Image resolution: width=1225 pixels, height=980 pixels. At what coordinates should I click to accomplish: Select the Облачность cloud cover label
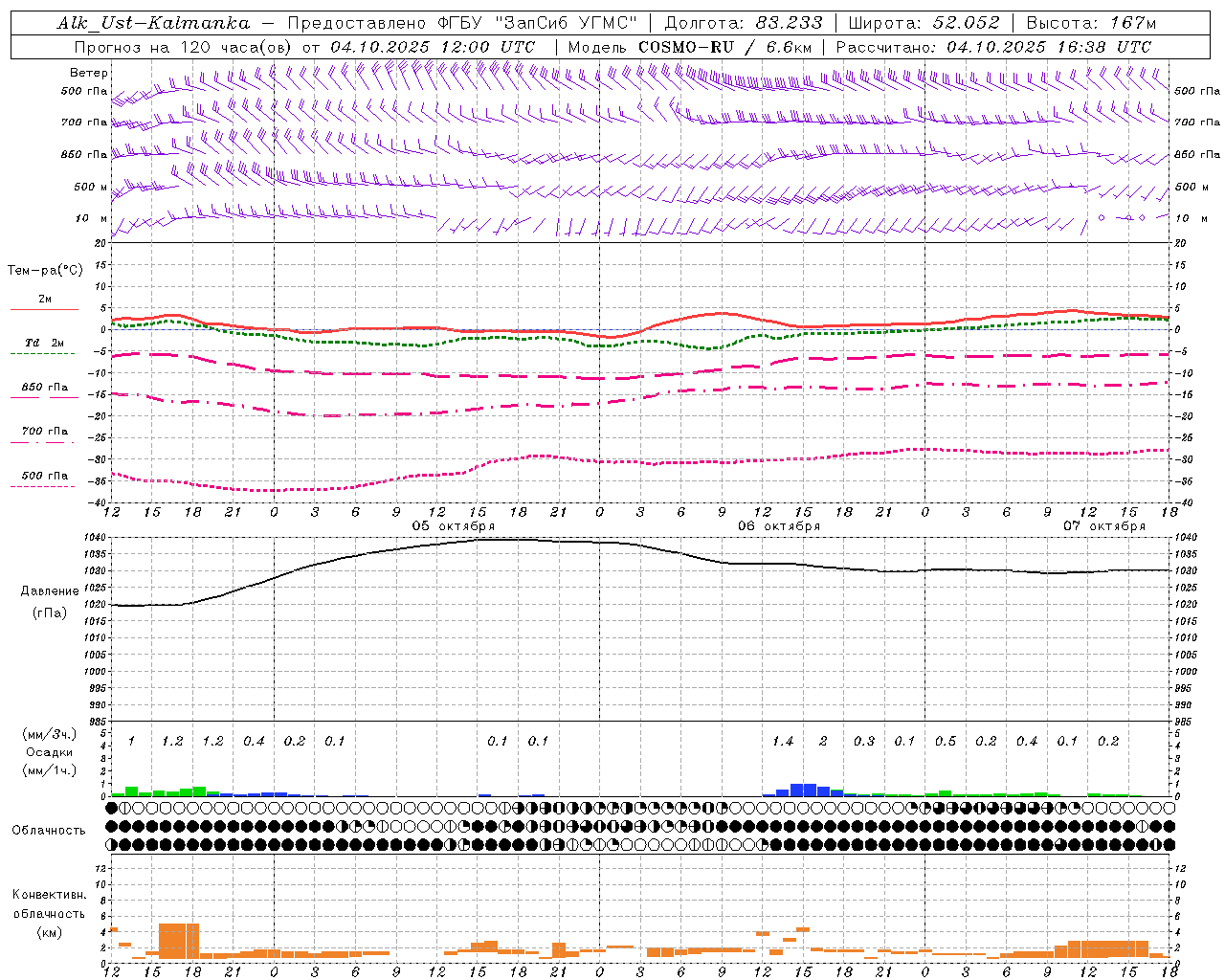[x=49, y=831]
